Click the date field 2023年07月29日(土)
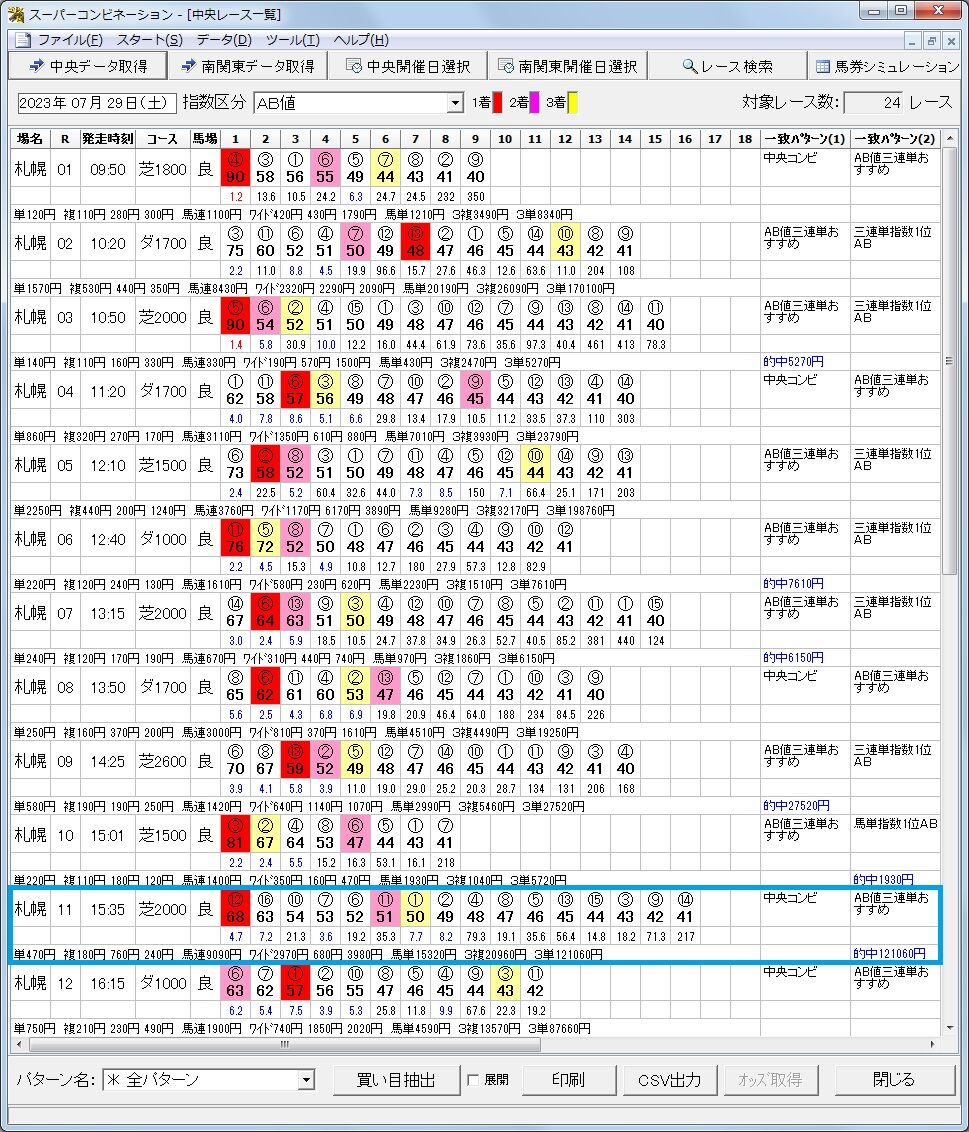The height and width of the screenshot is (1132, 969). (x=97, y=103)
